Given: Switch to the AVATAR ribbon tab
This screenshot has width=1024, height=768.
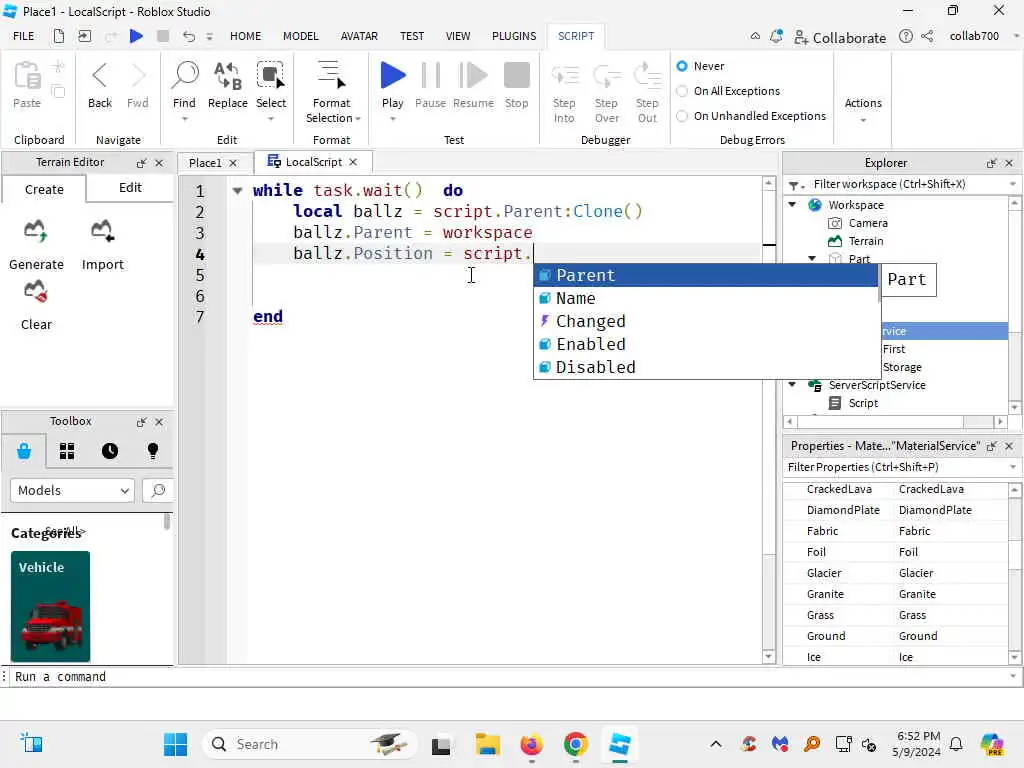Looking at the screenshot, I should tap(359, 36).
